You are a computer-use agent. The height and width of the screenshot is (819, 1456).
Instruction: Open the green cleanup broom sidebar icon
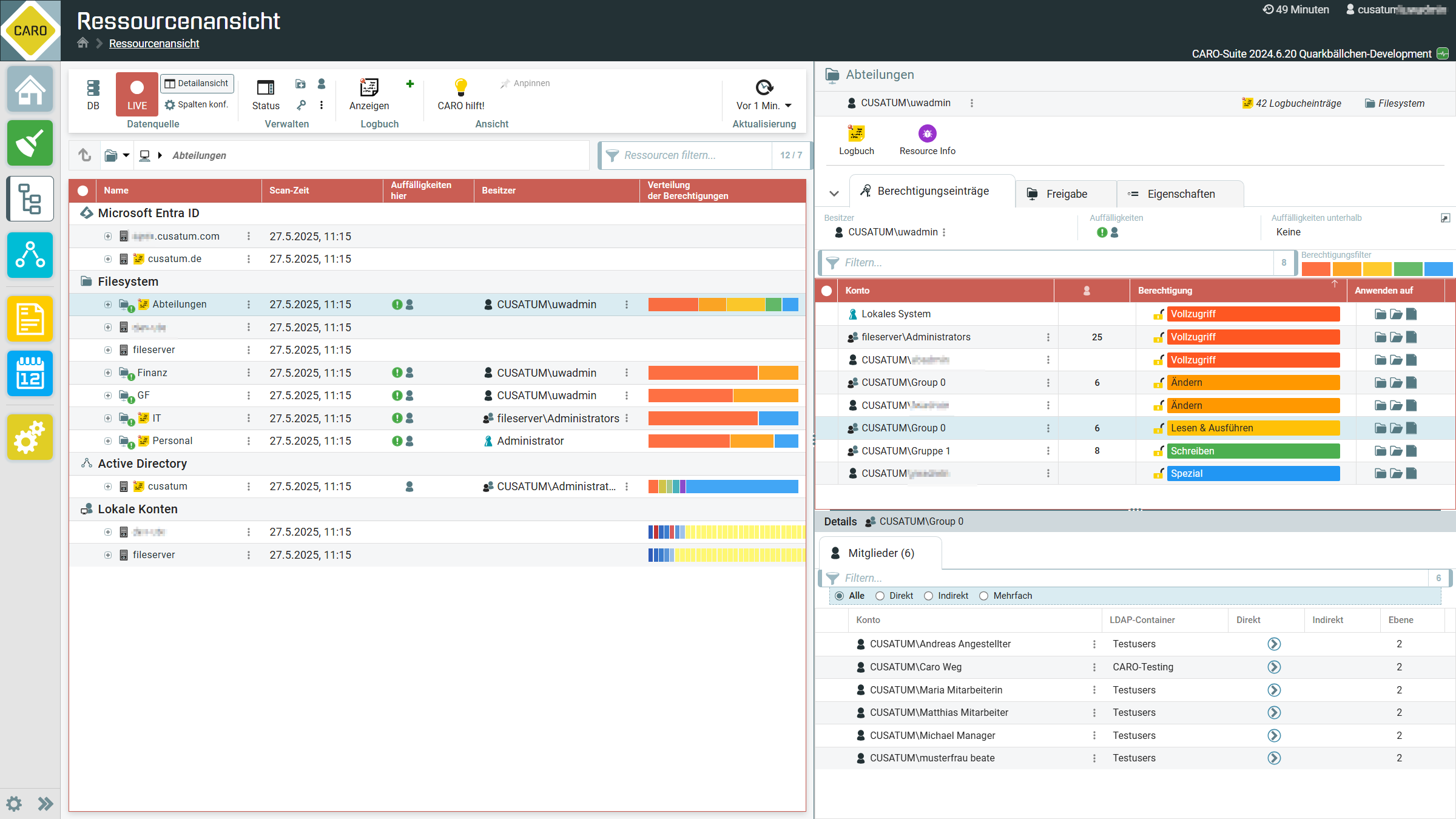(x=30, y=143)
